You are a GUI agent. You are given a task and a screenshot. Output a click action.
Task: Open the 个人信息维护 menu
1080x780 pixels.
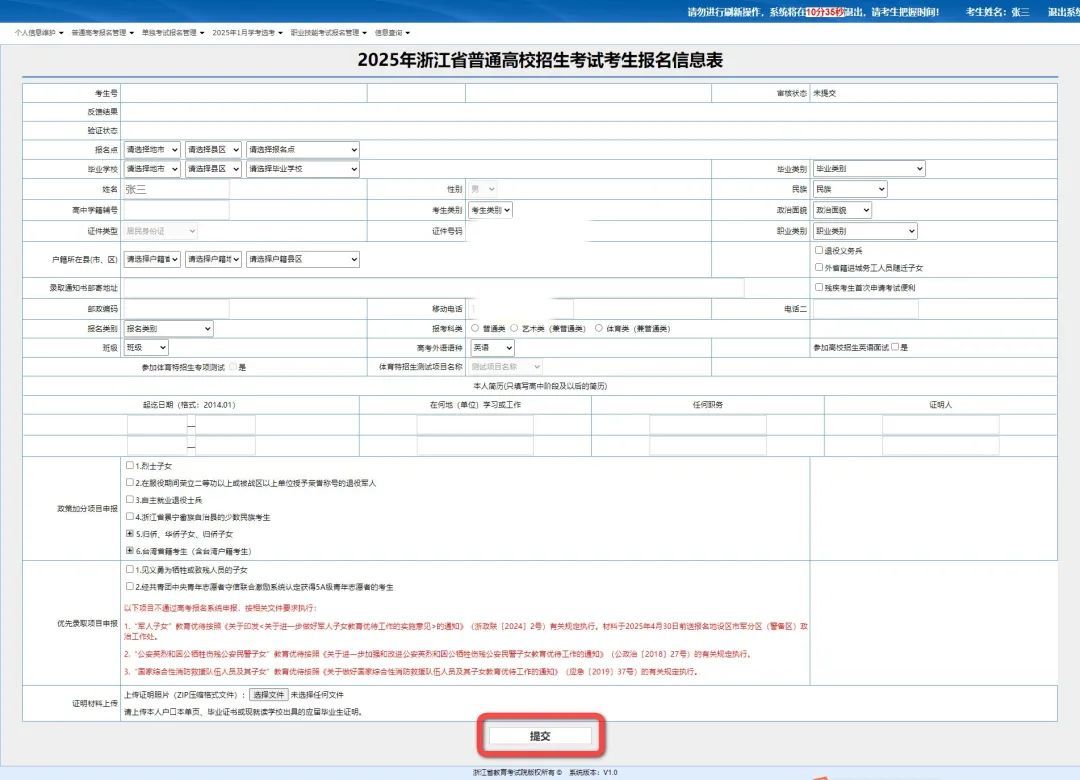[x=39, y=32]
